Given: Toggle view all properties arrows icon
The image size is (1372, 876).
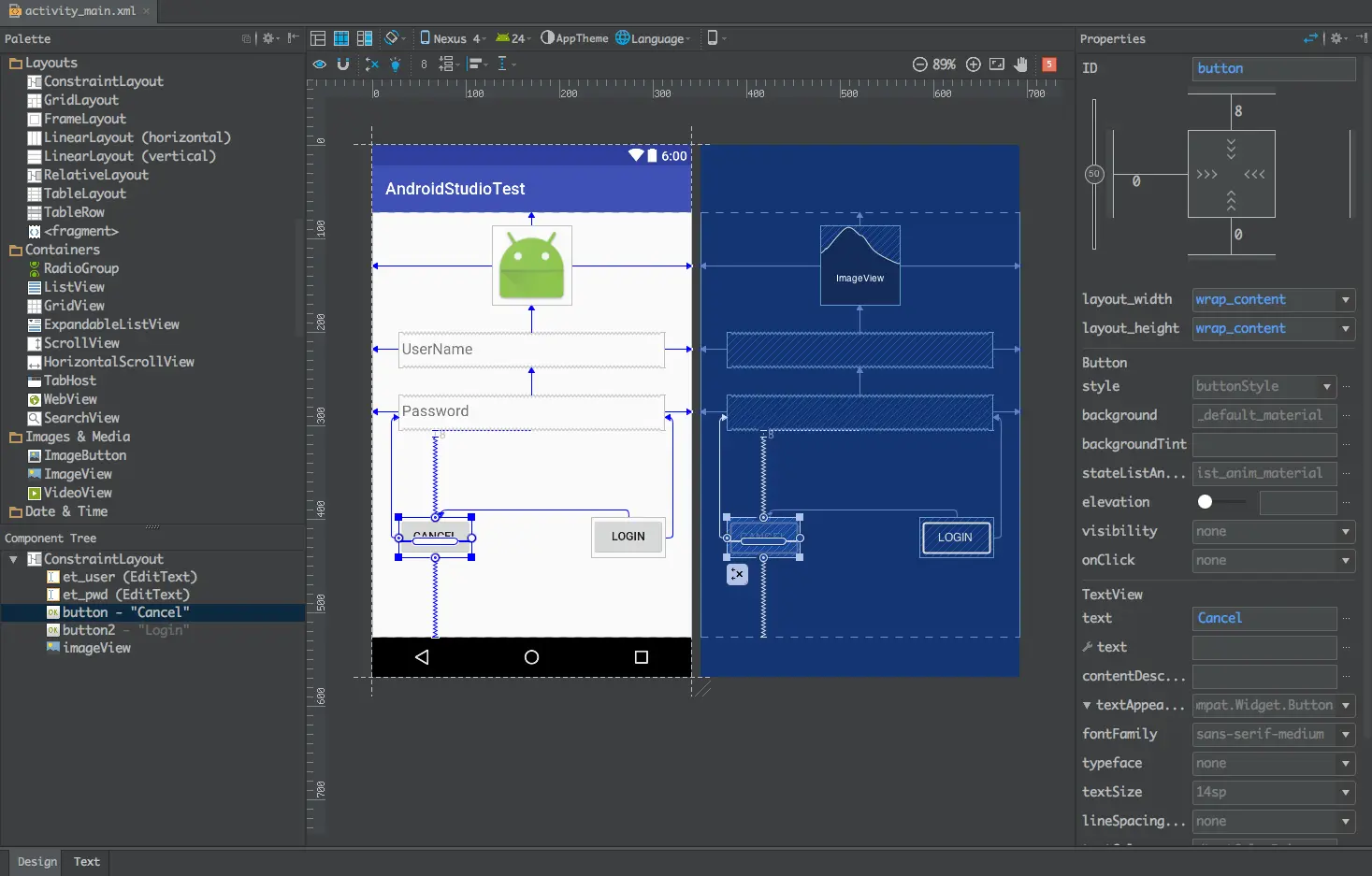Looking at the screenshot, I should [x=1310, y=38].
